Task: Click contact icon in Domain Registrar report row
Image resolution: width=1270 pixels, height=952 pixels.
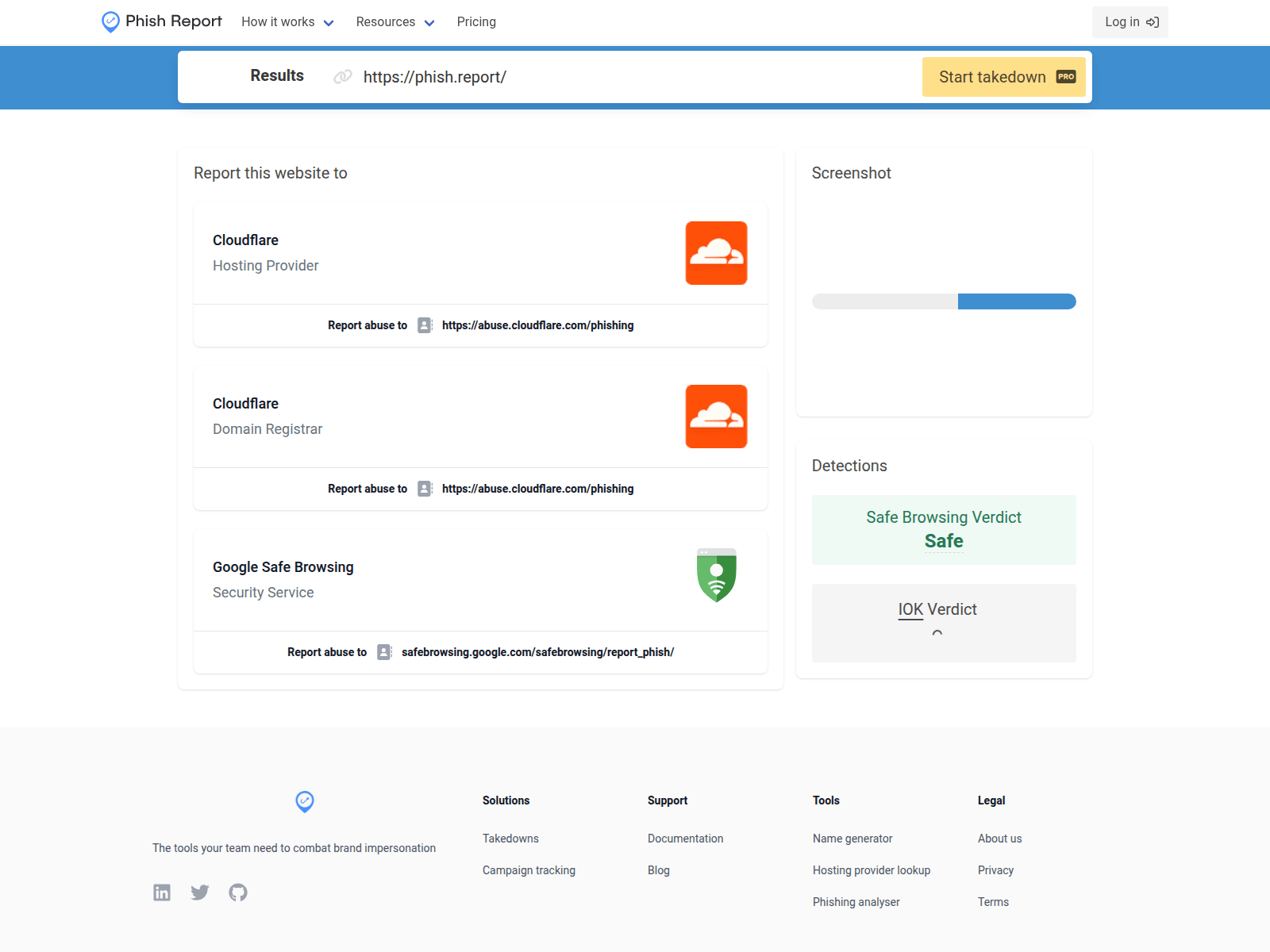Action: [425, 489]
